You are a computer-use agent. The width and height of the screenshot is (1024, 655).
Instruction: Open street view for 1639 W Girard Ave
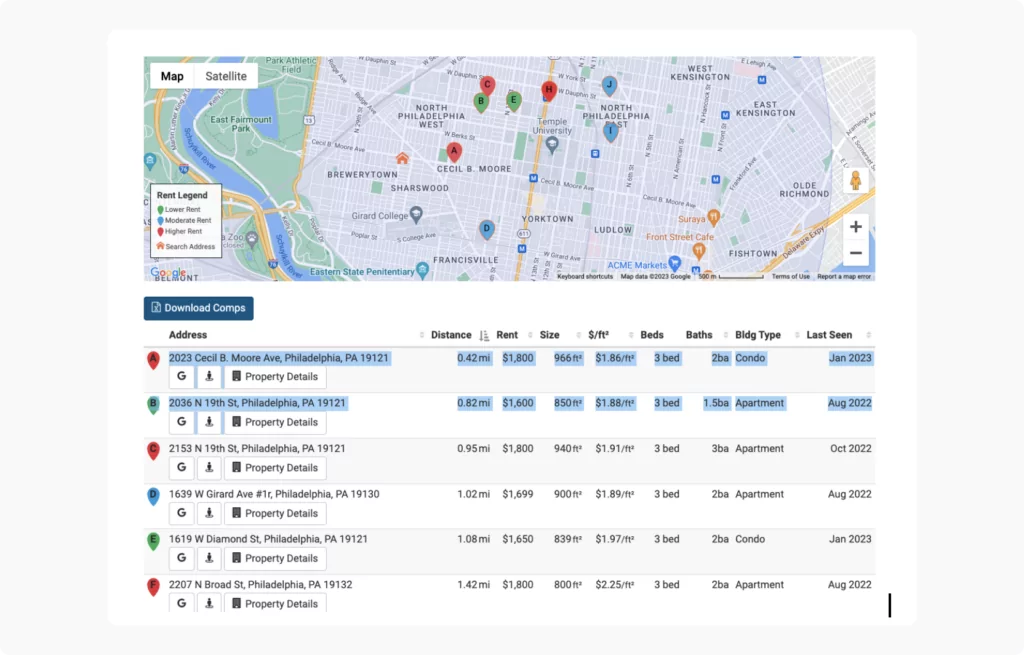(x=209, y=513)
